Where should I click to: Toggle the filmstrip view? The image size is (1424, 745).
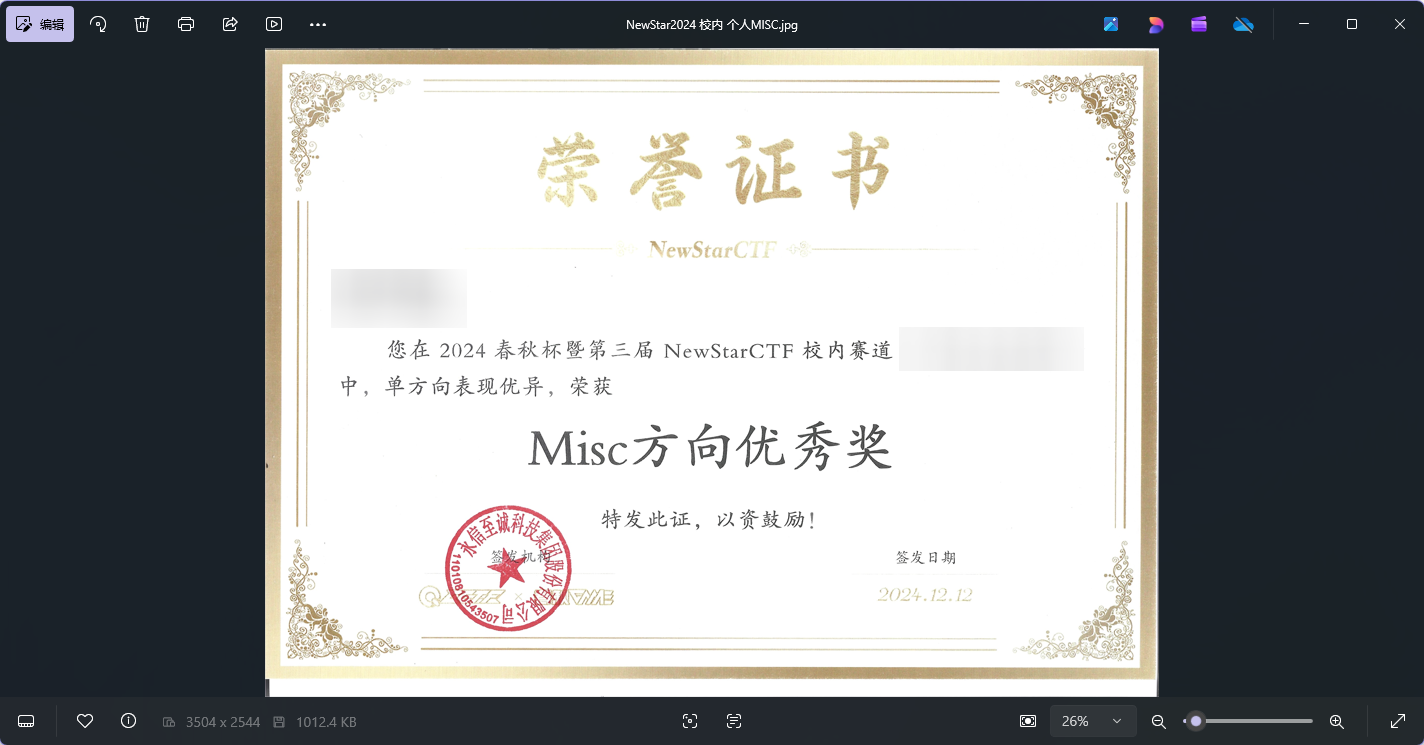tap(26, 721)
